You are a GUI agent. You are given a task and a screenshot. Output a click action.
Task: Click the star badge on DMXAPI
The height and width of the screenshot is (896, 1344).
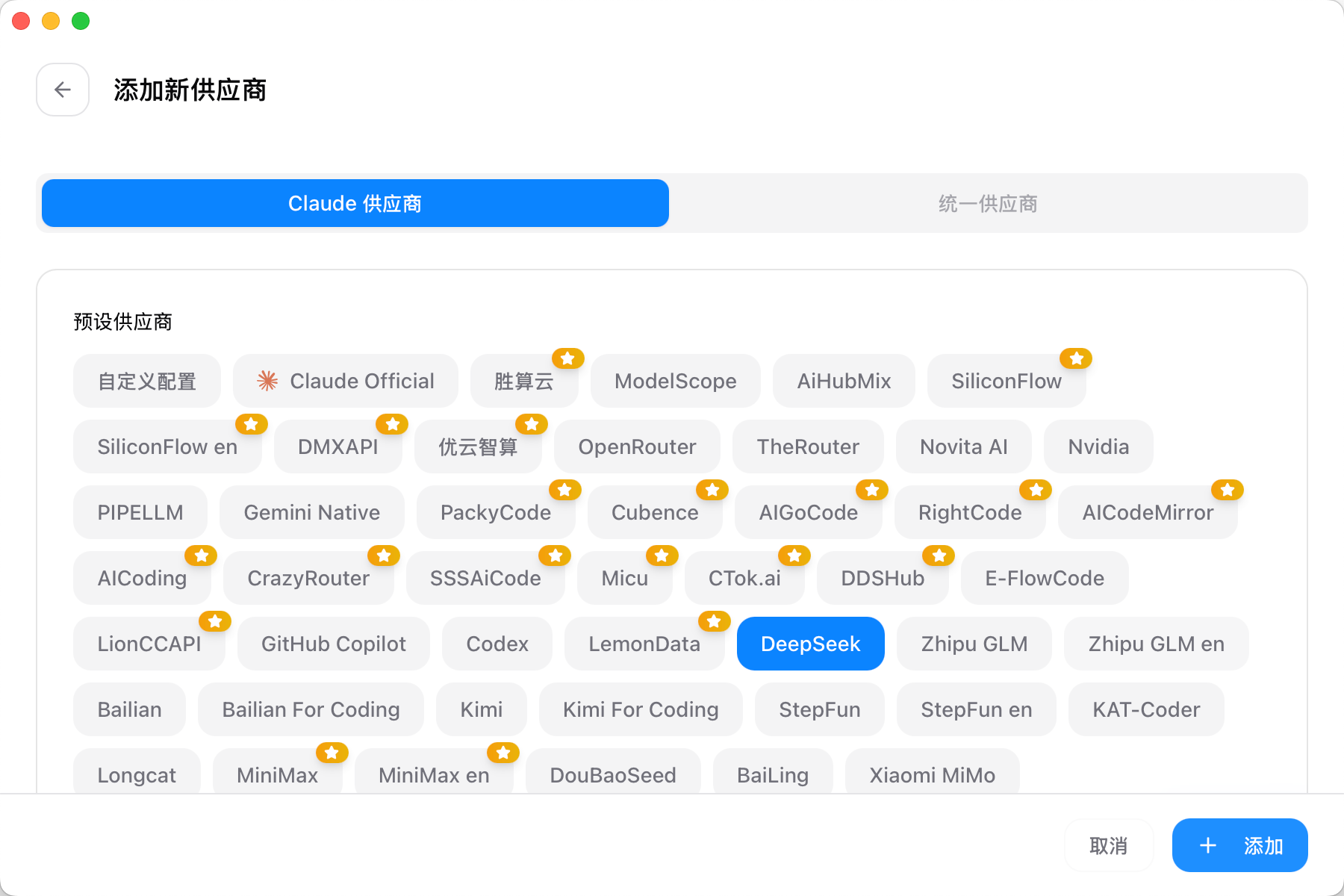(x=392, y=424)
